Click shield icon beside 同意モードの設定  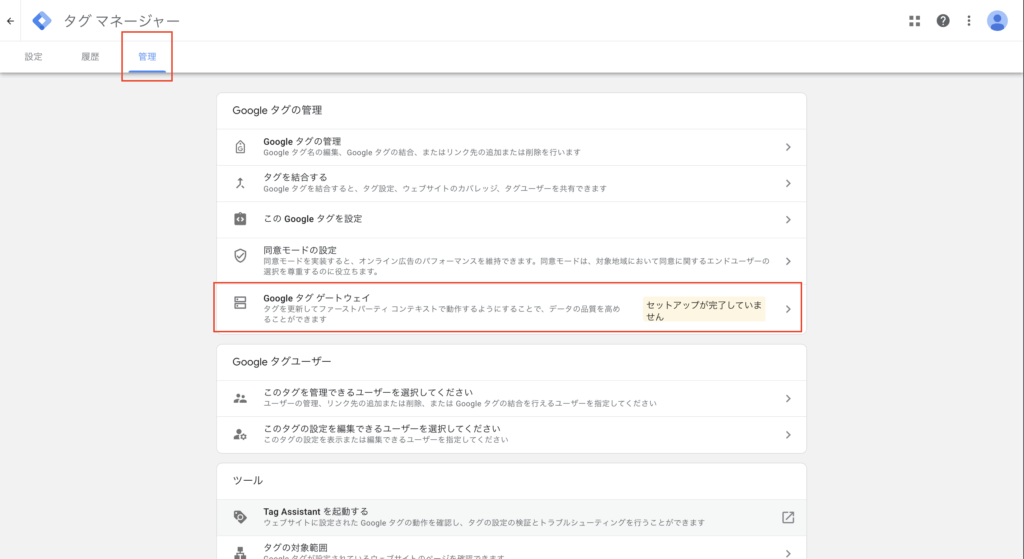(x=240, y=255)
